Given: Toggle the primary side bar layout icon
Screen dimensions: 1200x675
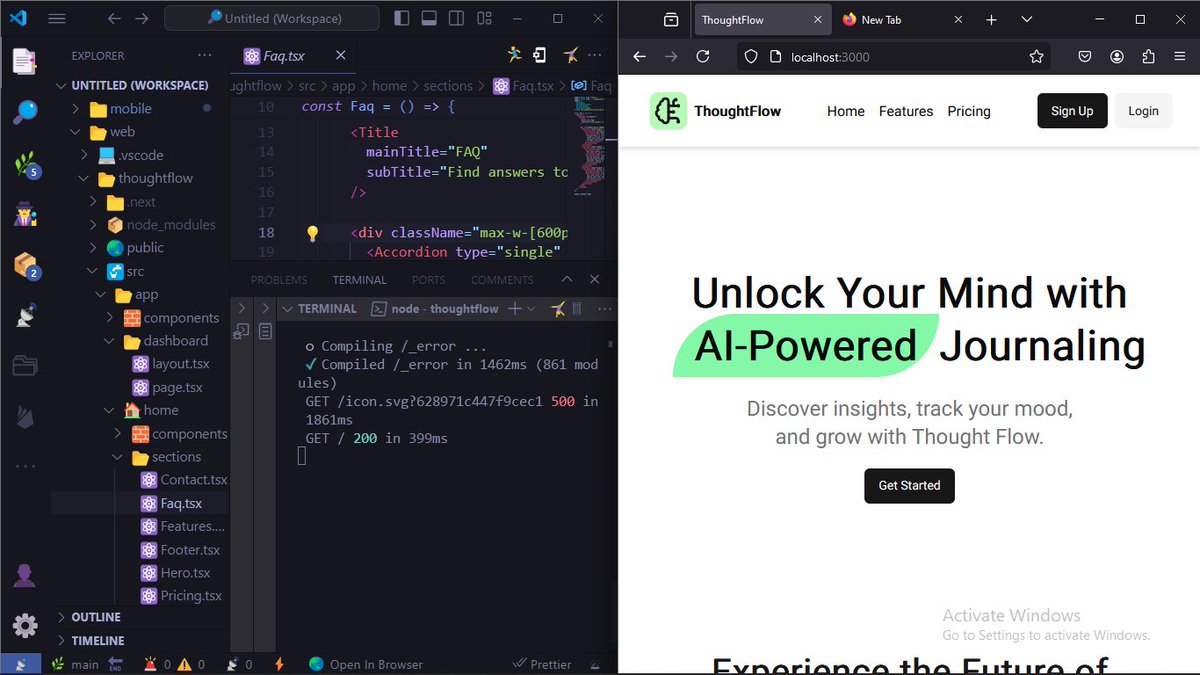Looking at the screenshot, I should coord(401,18).
